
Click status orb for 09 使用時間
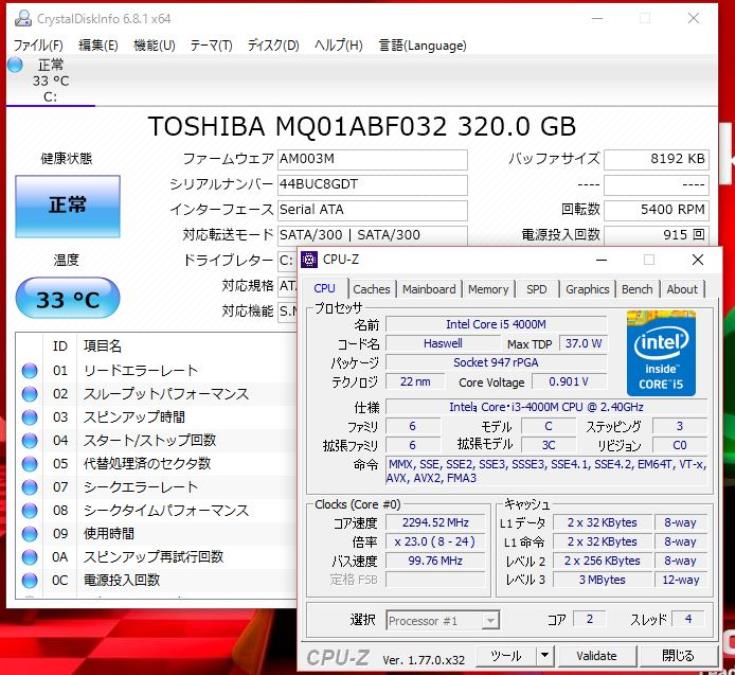(x=30, y=534)
